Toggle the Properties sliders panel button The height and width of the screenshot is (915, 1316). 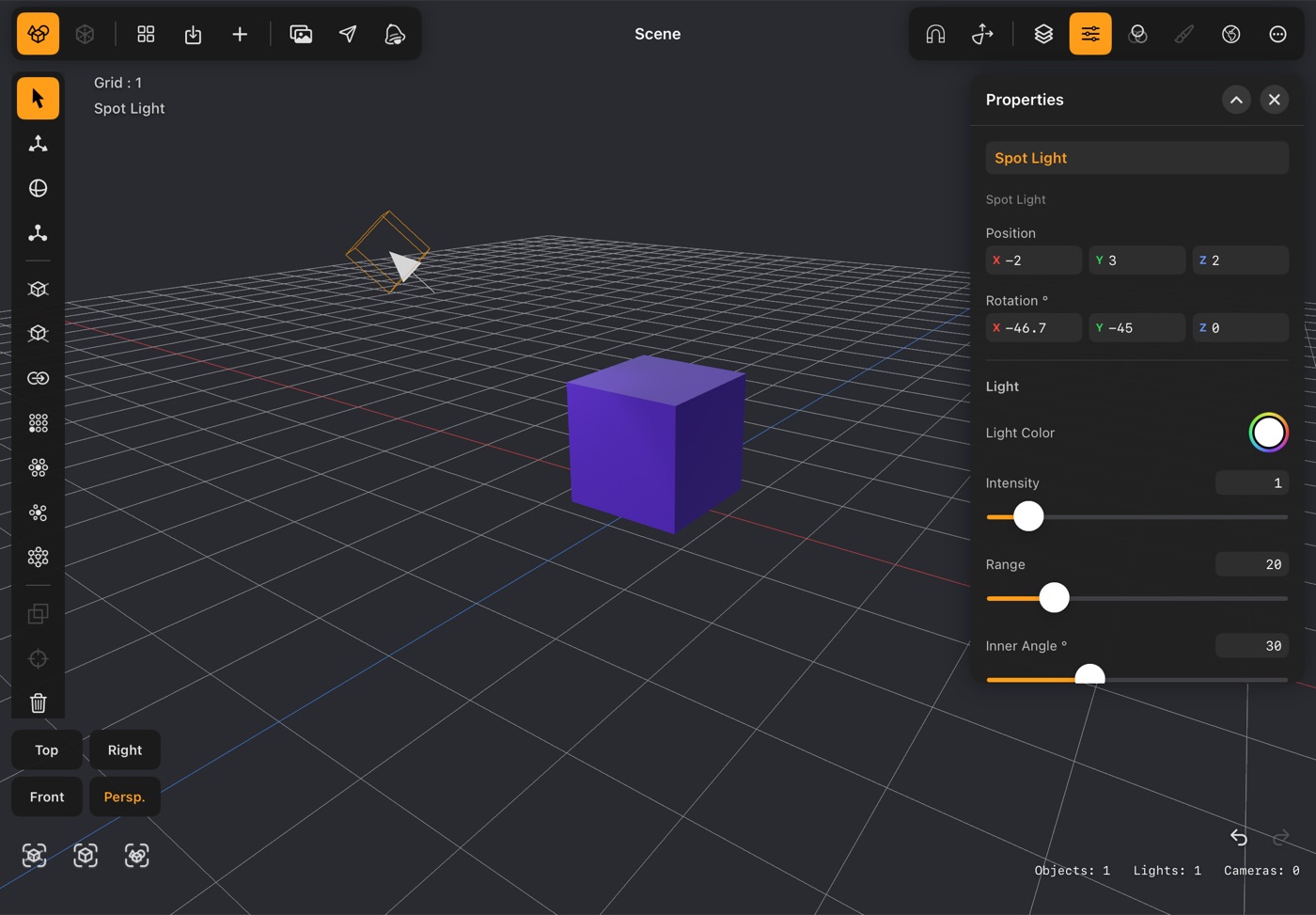click(1090, 34)
